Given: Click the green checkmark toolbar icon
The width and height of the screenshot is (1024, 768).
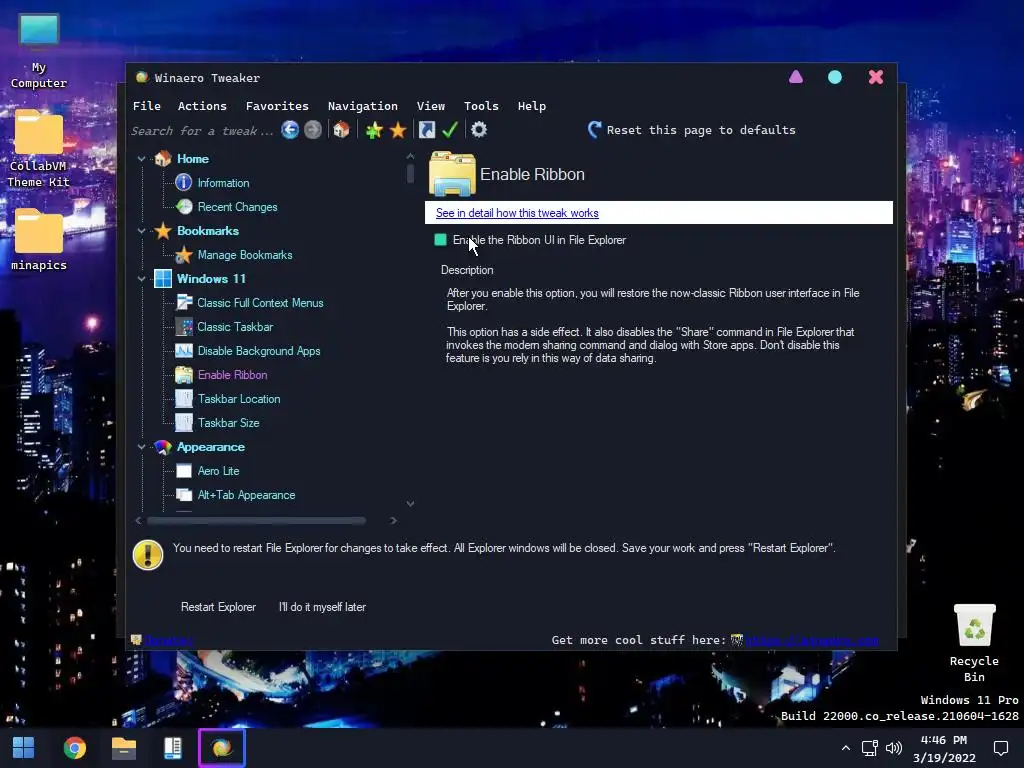Looking at the screenshot, I should tap(450, 130).
